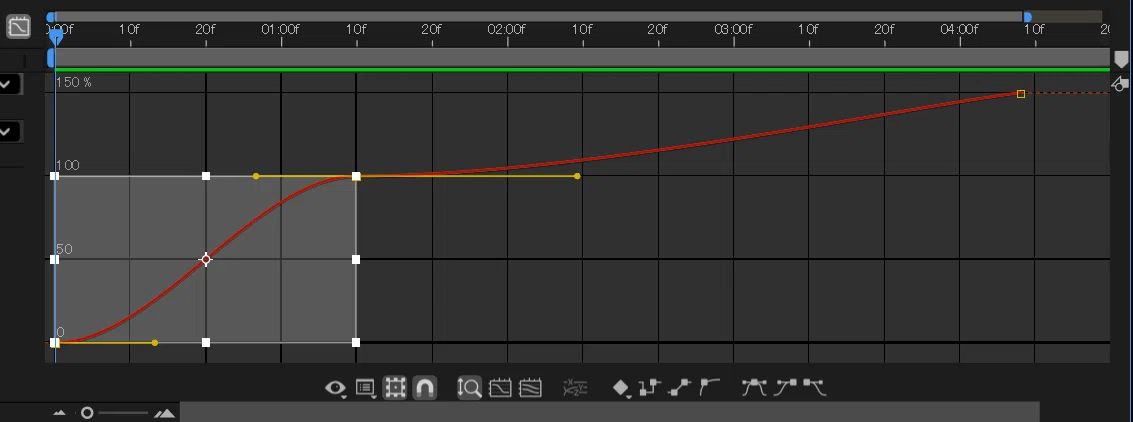Click the work area start handle
Image resolution: width=1133 pixels, height=422 pixels.
coord(51,57)
